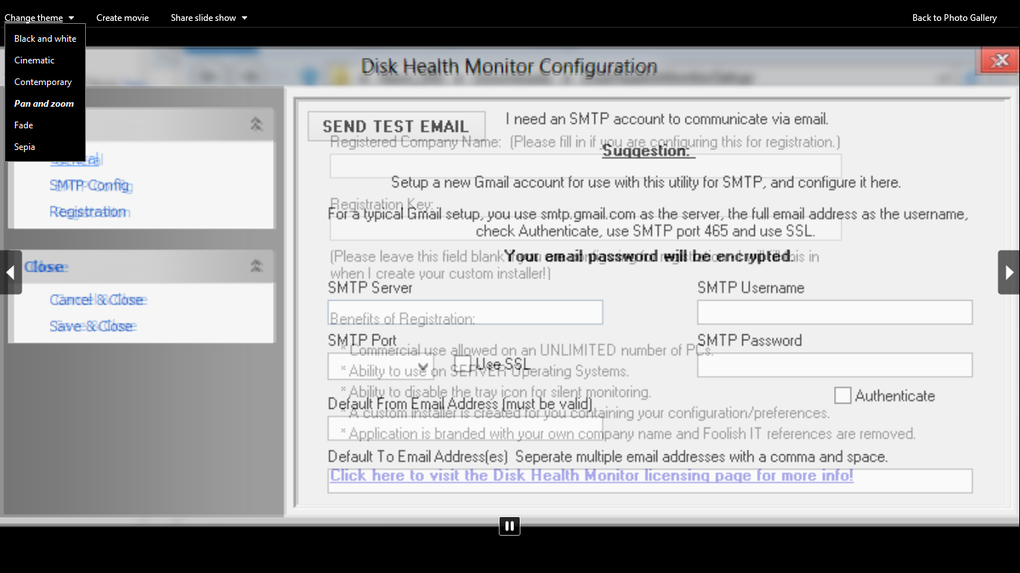Open the SMTP Port combo box
Image resolution: width=1020 pixels, height=573 pixels.
[x=380, y=366]
